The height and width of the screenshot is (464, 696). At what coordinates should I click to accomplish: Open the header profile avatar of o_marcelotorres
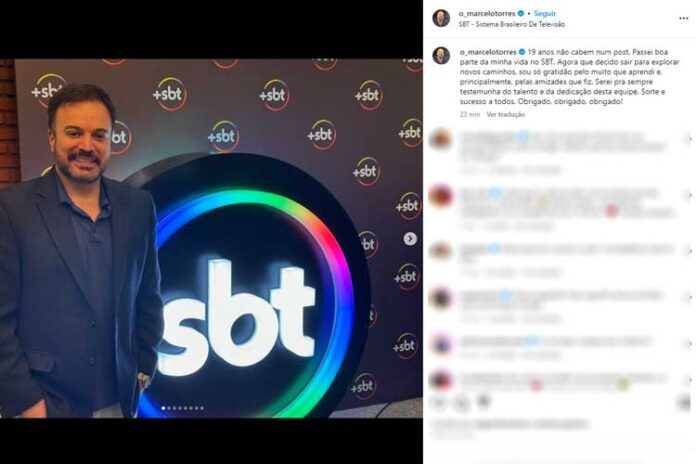(x=441, y=18)
